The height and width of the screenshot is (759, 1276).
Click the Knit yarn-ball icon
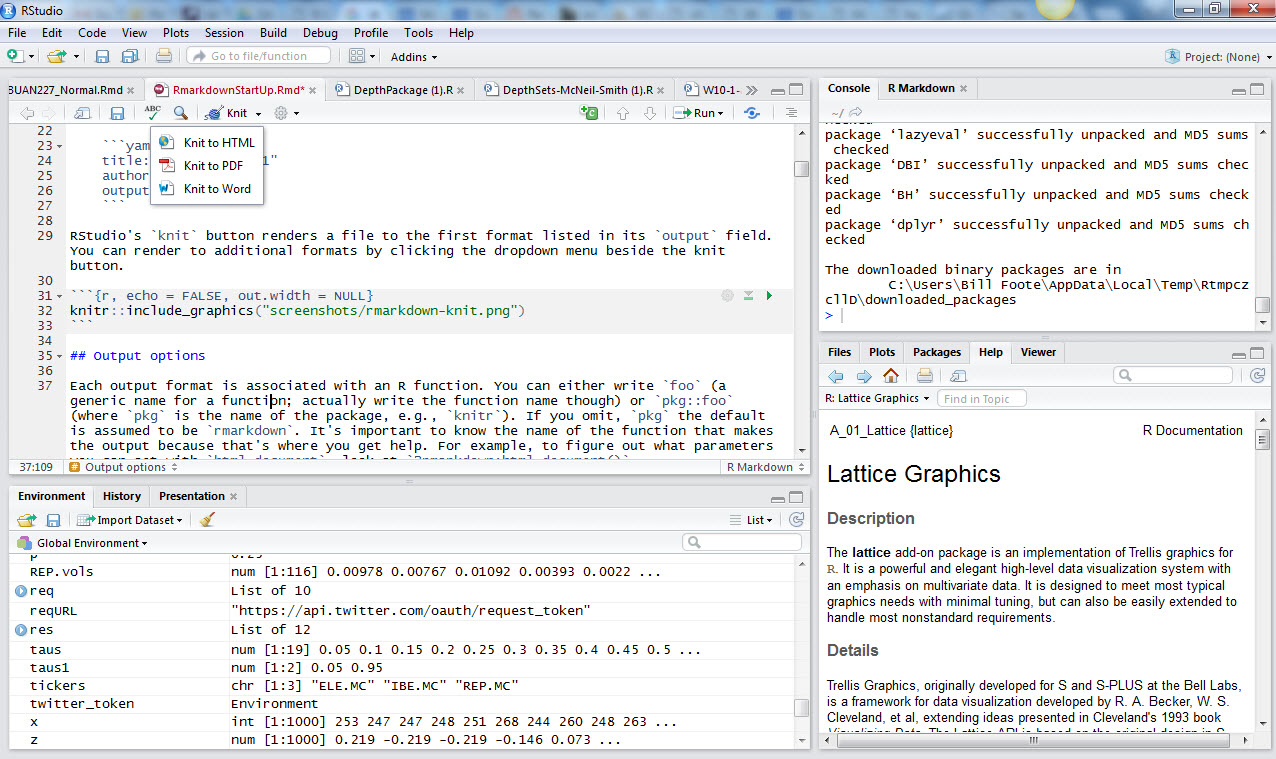coord(214,113)
